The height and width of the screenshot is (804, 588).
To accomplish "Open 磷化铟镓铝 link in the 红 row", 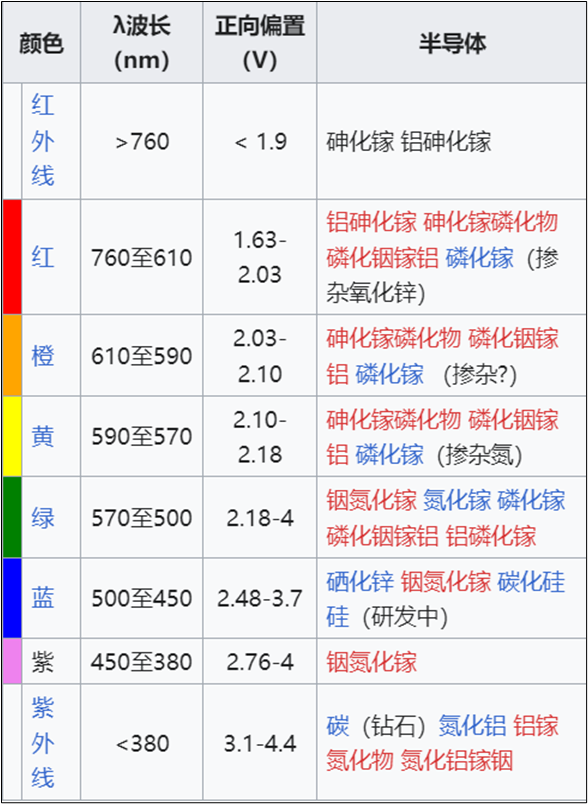I will click(382, 258).
